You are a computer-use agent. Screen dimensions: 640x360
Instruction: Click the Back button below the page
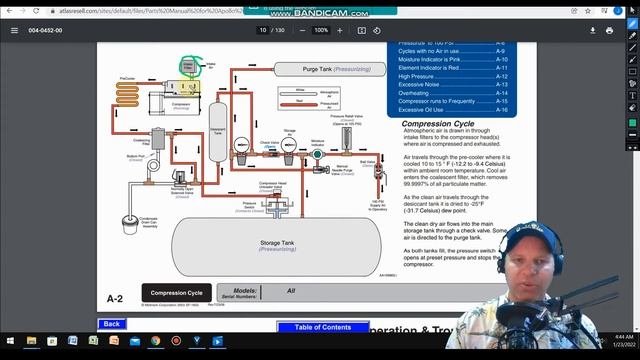coord(112,324)
